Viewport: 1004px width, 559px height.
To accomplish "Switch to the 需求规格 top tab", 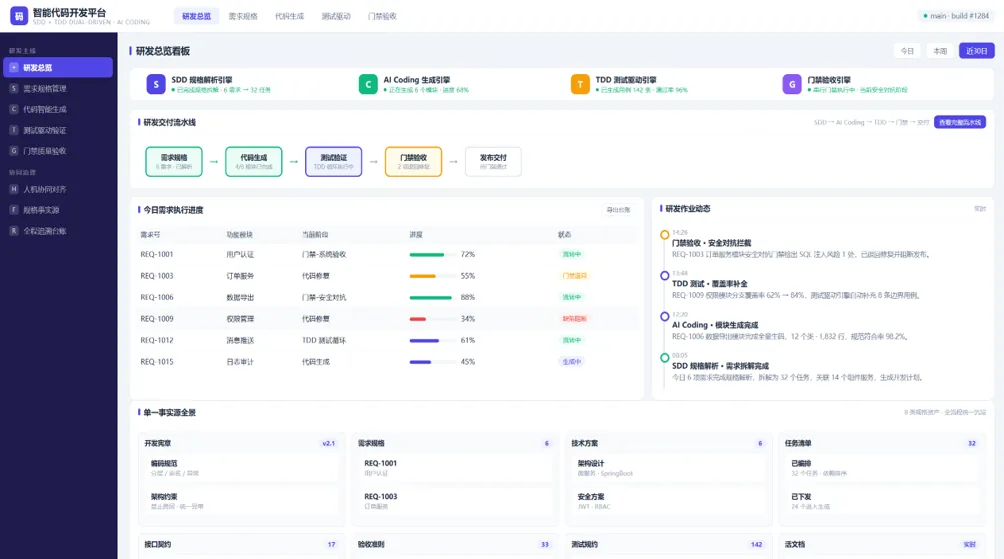I will (x=243, y=16).
